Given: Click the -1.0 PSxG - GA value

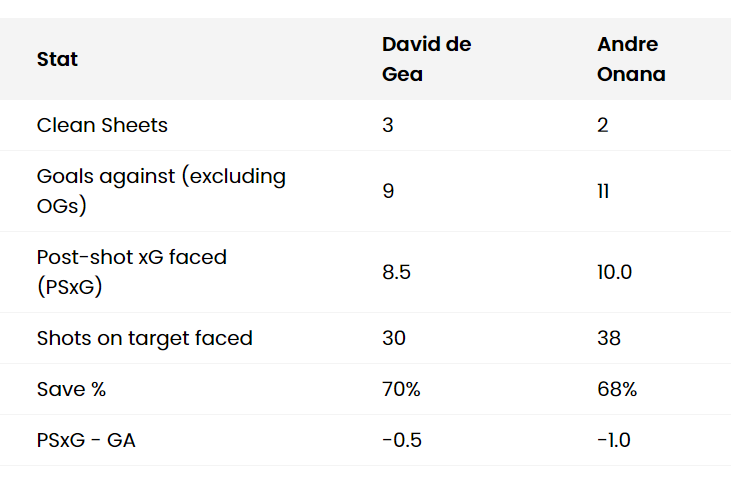Looking at the screenshot, I should tap(614, 440).
